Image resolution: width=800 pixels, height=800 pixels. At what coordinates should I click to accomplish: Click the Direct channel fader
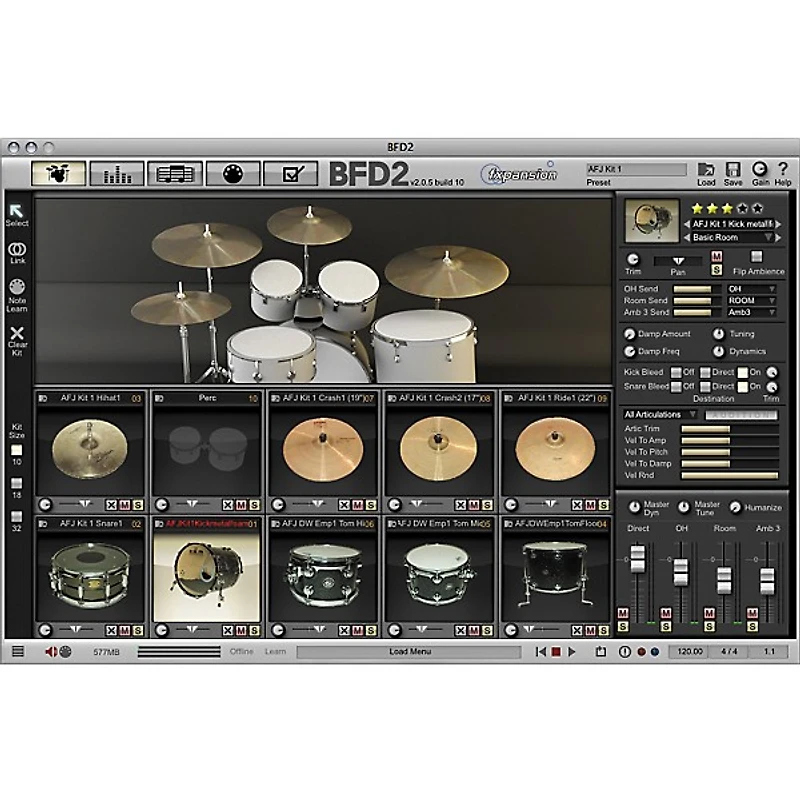[638, 559]
